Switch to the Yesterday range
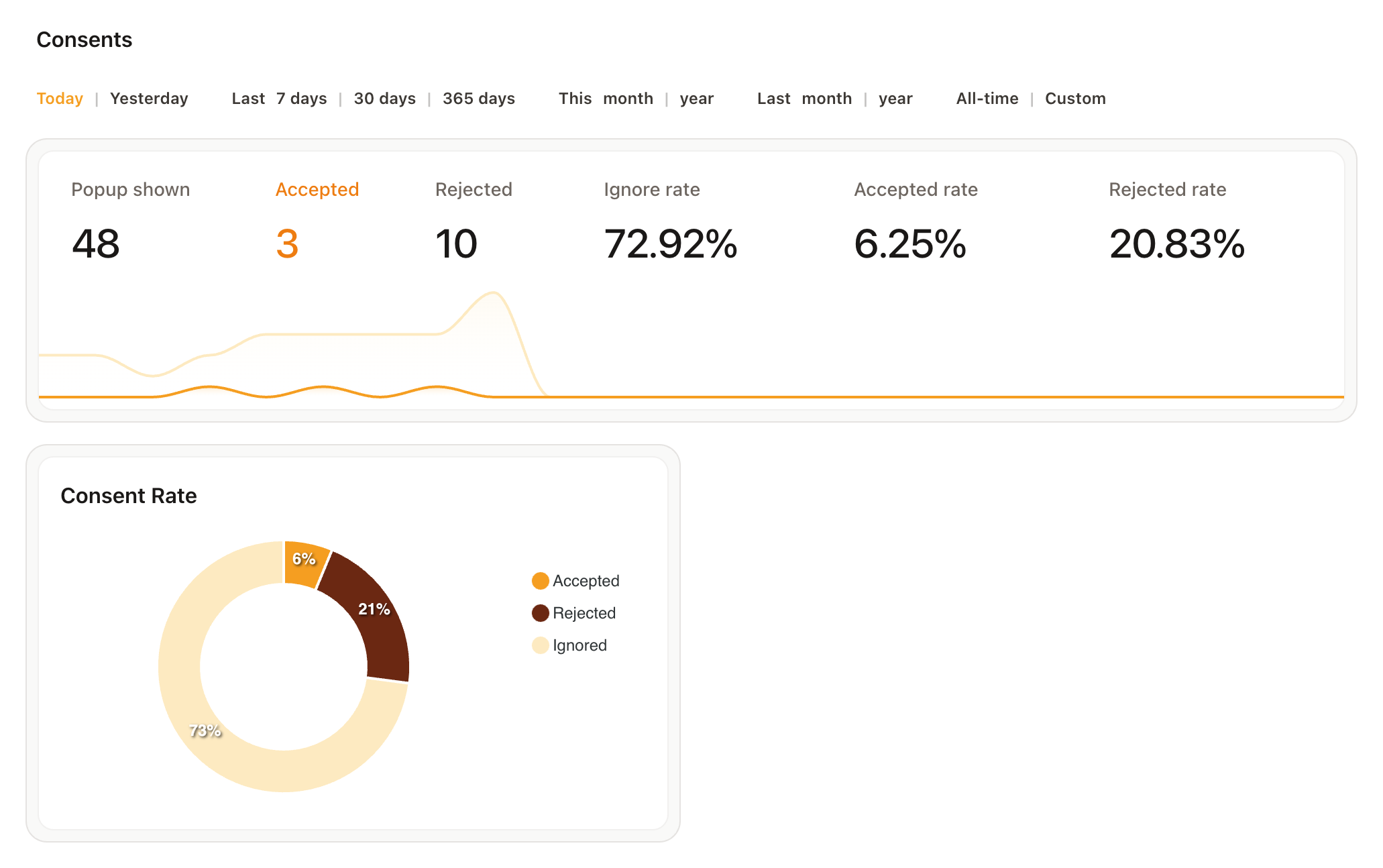1383x868 pixels. click(149, 99)
